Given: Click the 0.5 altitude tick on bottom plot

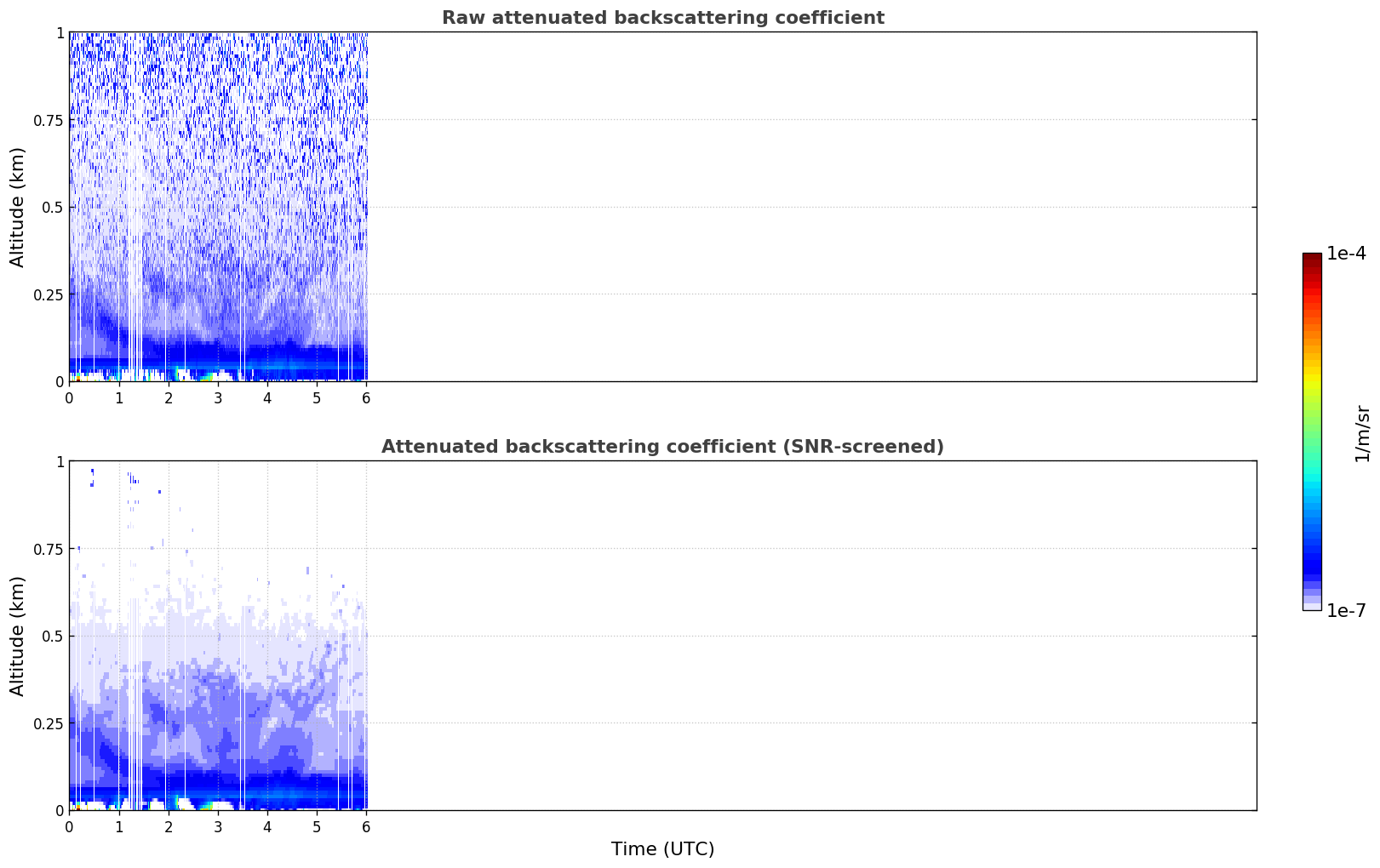Looking at the screenshot, I should click(52, 637).
